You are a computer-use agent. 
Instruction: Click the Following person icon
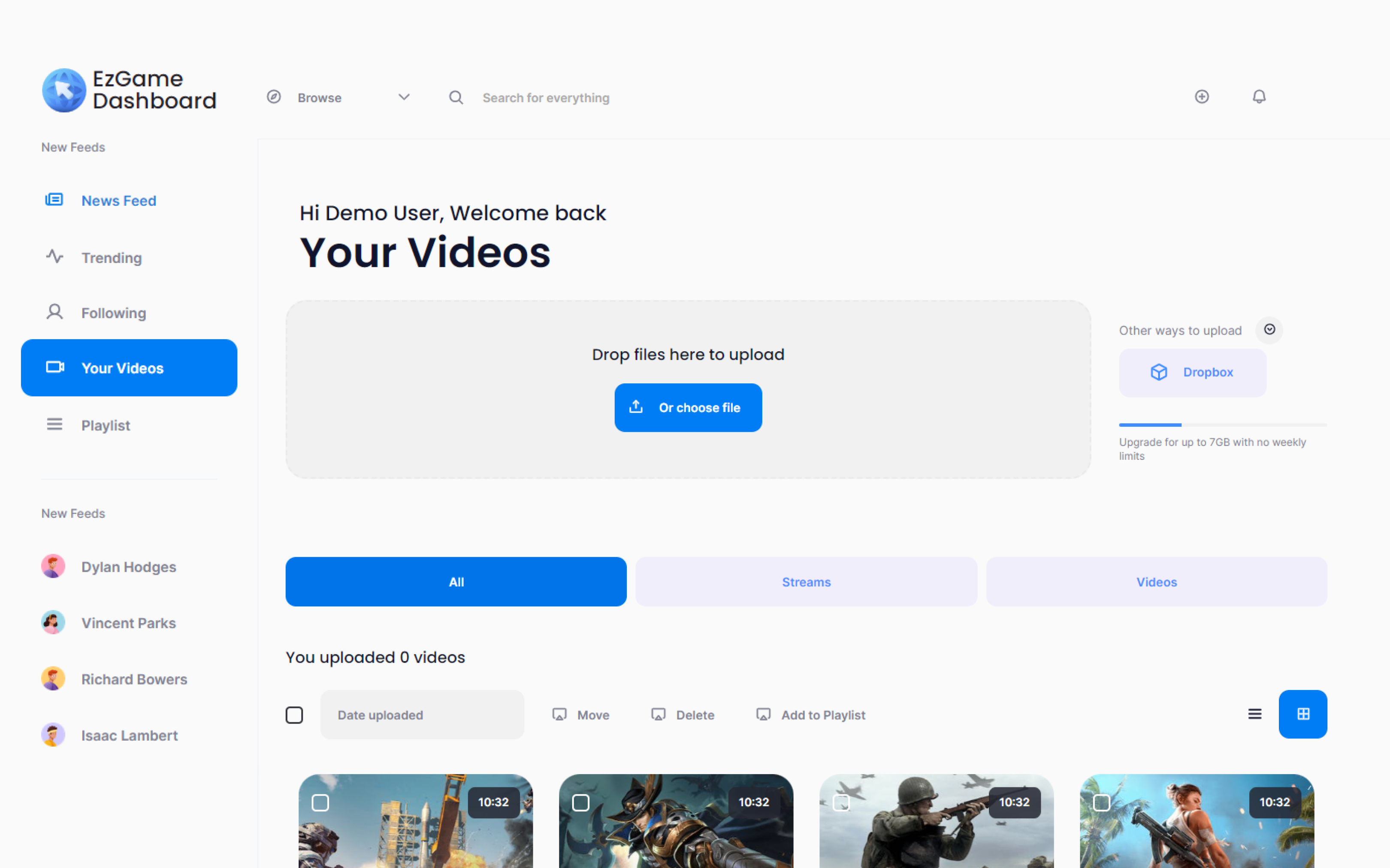click(x=53, y=312)
